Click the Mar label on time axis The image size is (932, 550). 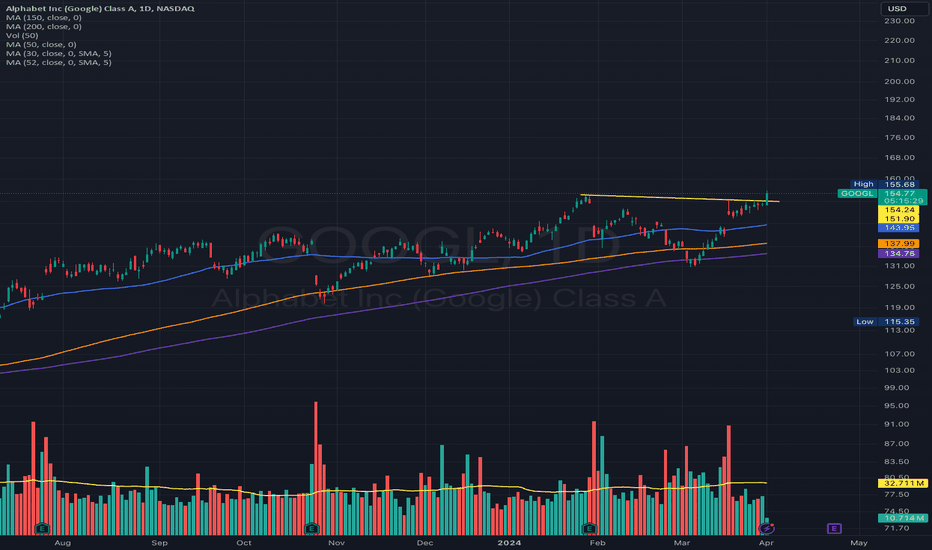tap(682, 543)
